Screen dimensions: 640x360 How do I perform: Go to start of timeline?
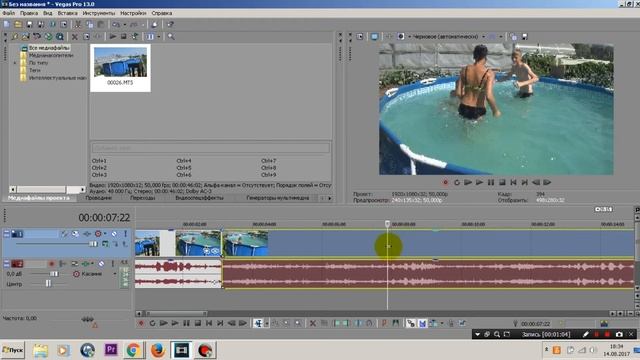209,323
